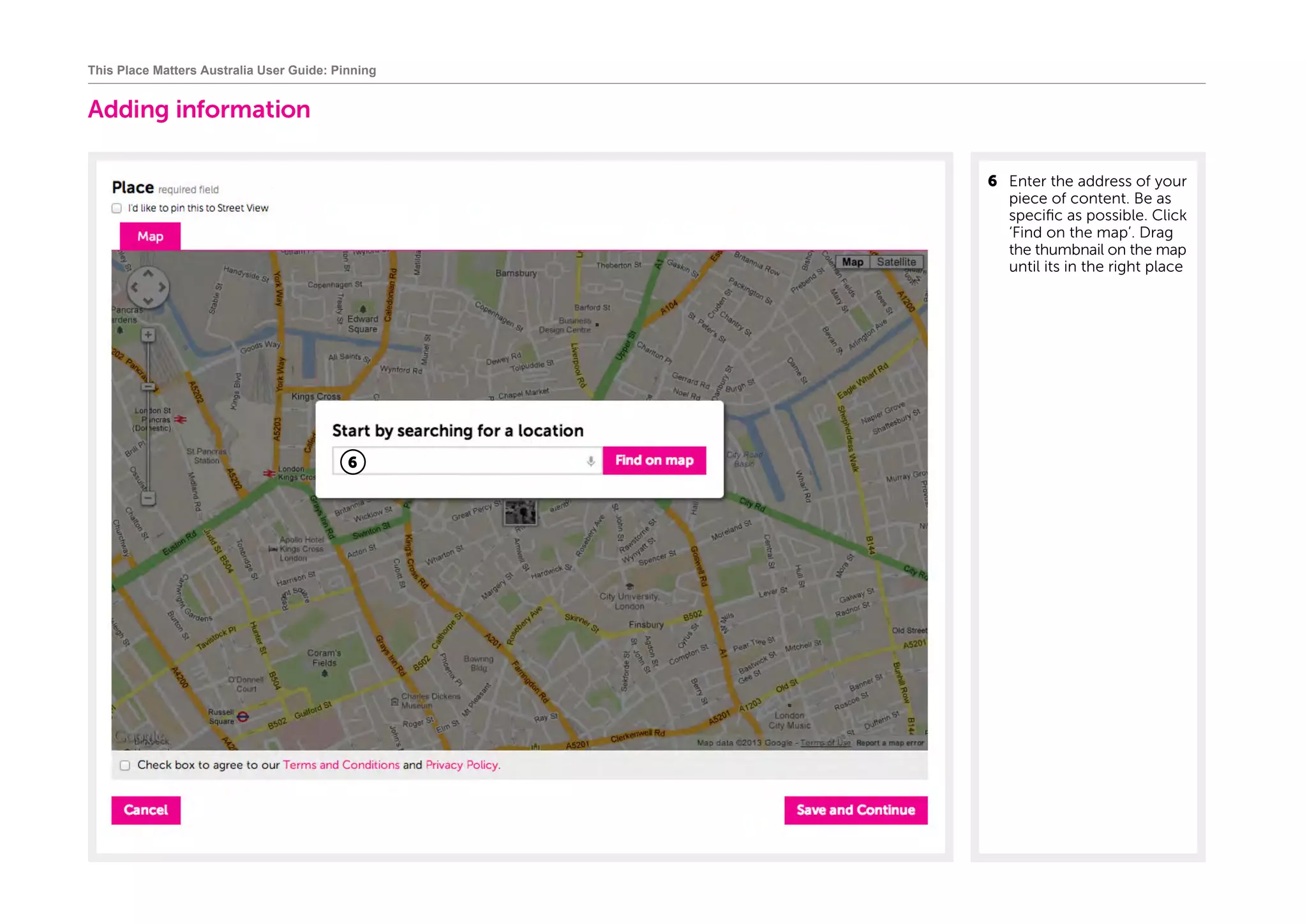The image size is (1307, 924).
Task: Click Report a map error
Action: coord(890,743)
